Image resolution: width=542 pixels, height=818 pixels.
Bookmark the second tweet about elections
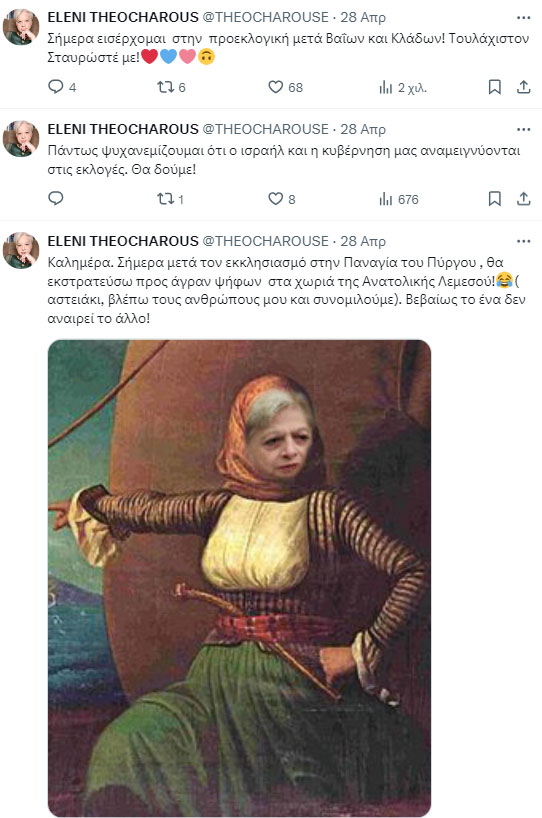pos(494,198)
